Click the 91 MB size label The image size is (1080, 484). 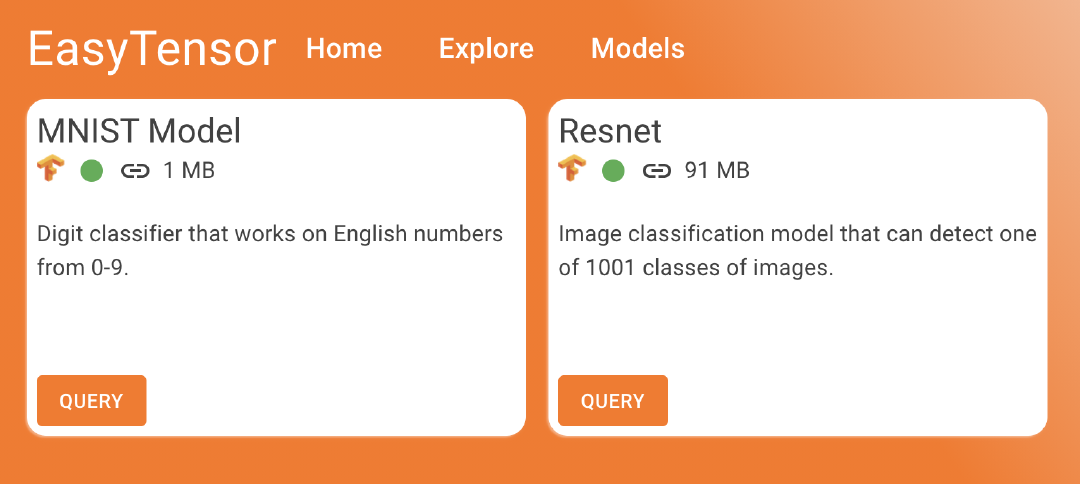coord(717,171)
